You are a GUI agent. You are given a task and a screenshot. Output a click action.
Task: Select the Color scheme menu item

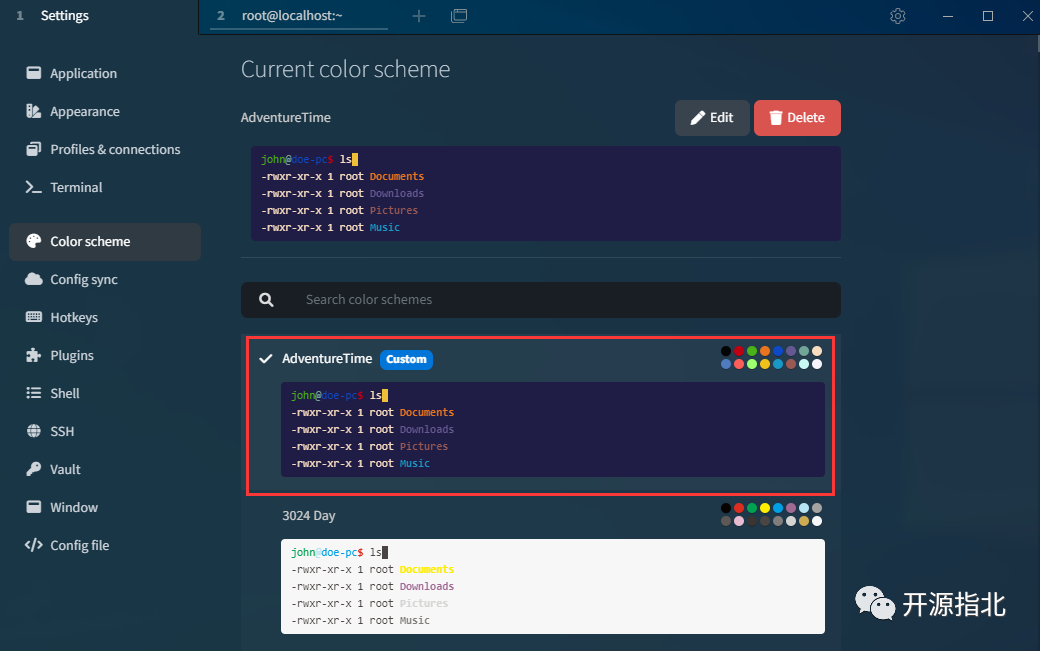coord(90,241)
